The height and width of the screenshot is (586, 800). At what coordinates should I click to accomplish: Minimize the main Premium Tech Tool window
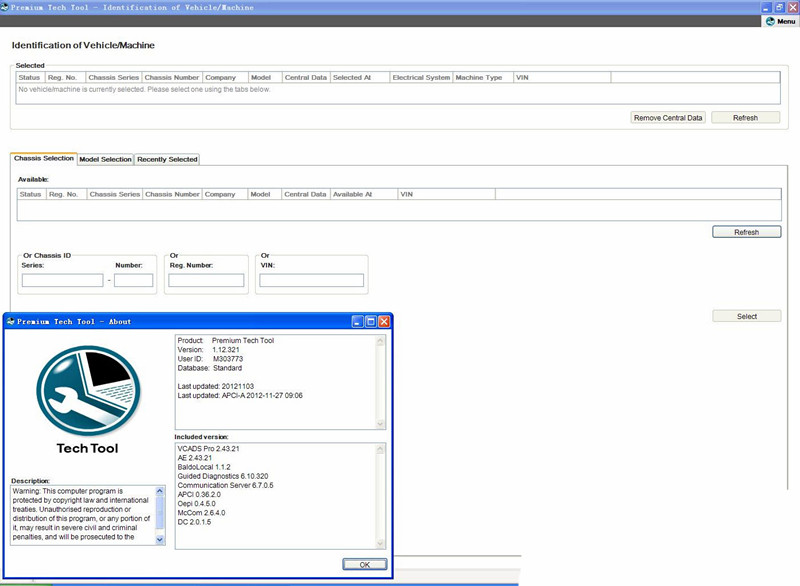pos(766,7)
